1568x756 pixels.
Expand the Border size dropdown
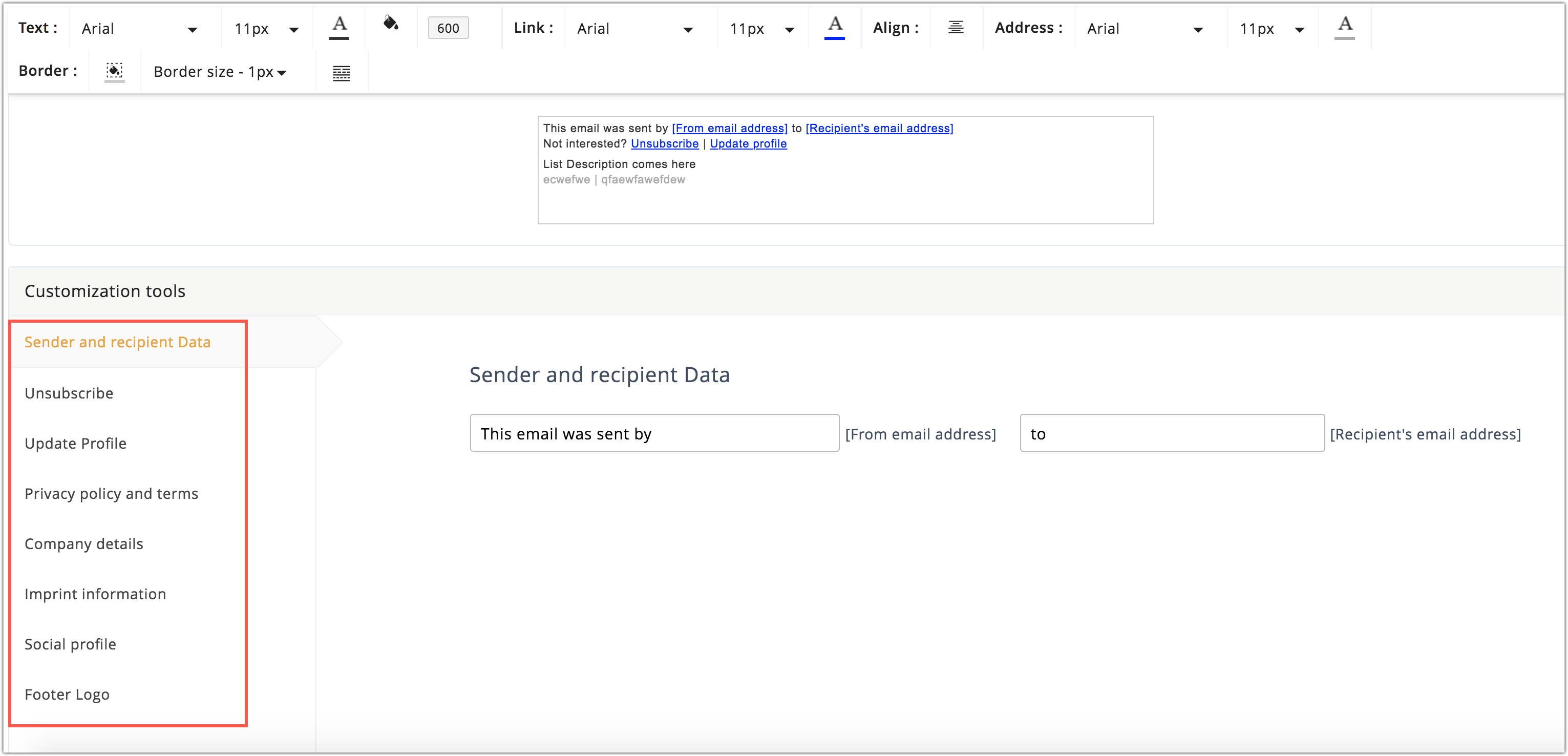220,72
